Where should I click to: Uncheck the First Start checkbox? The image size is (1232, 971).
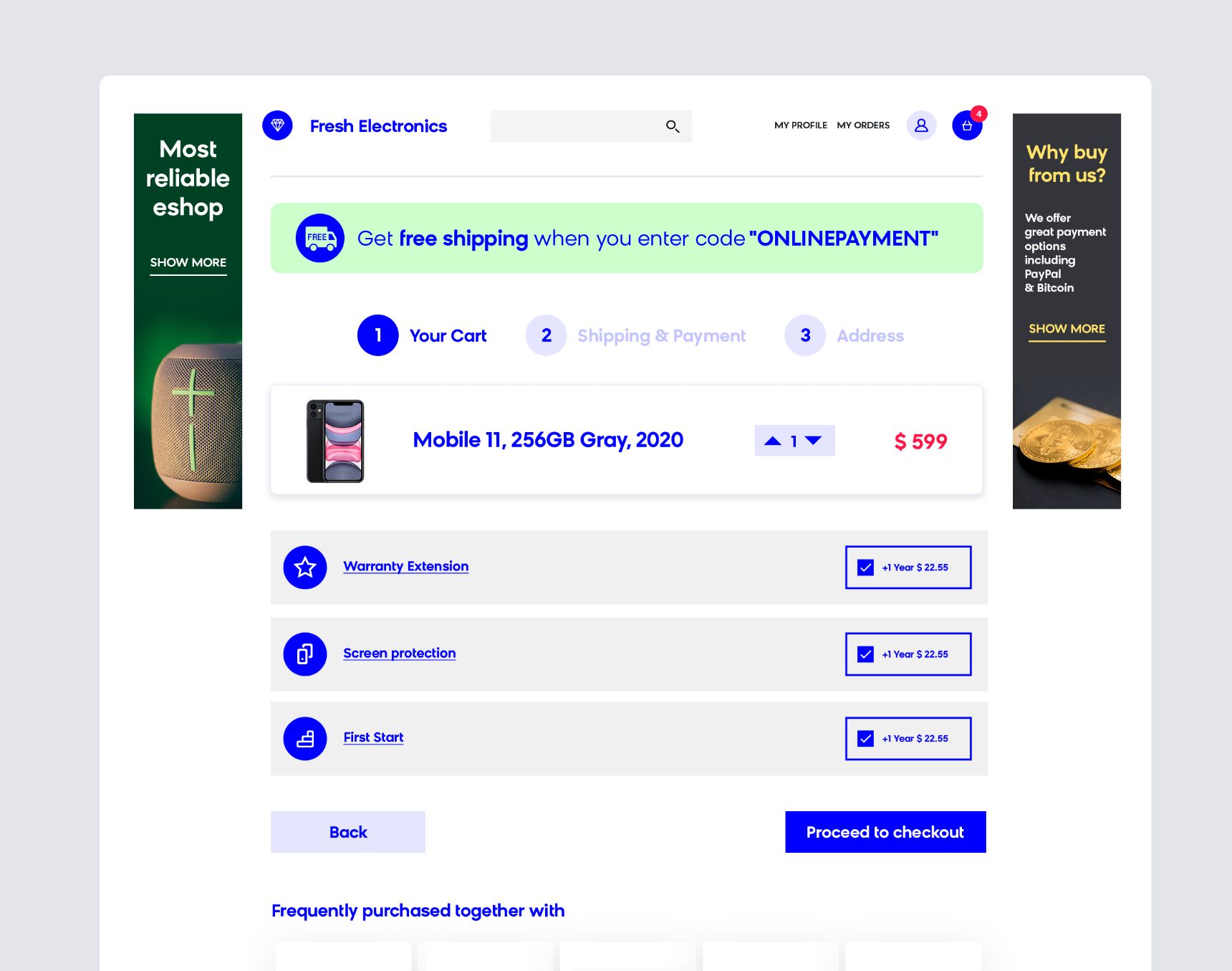(865, 739)
